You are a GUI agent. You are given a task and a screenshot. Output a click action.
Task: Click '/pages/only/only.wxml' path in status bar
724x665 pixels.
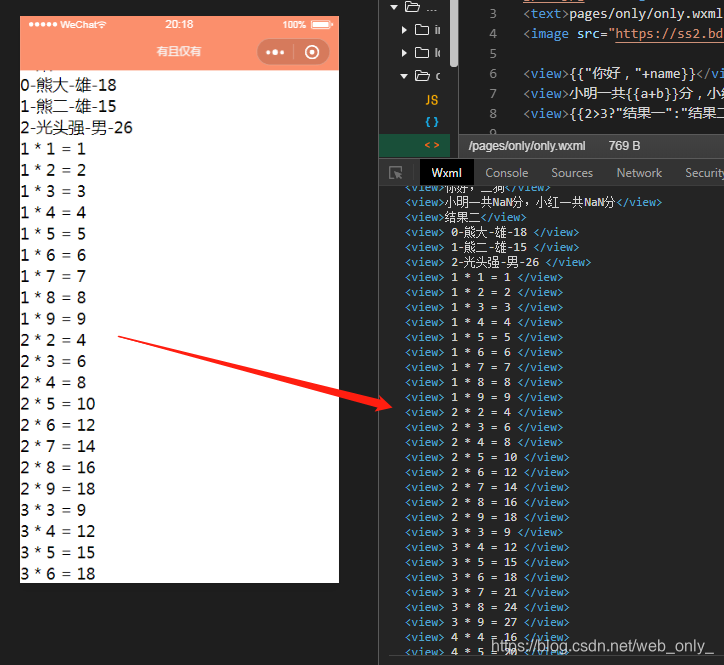(x=527, y=146)
